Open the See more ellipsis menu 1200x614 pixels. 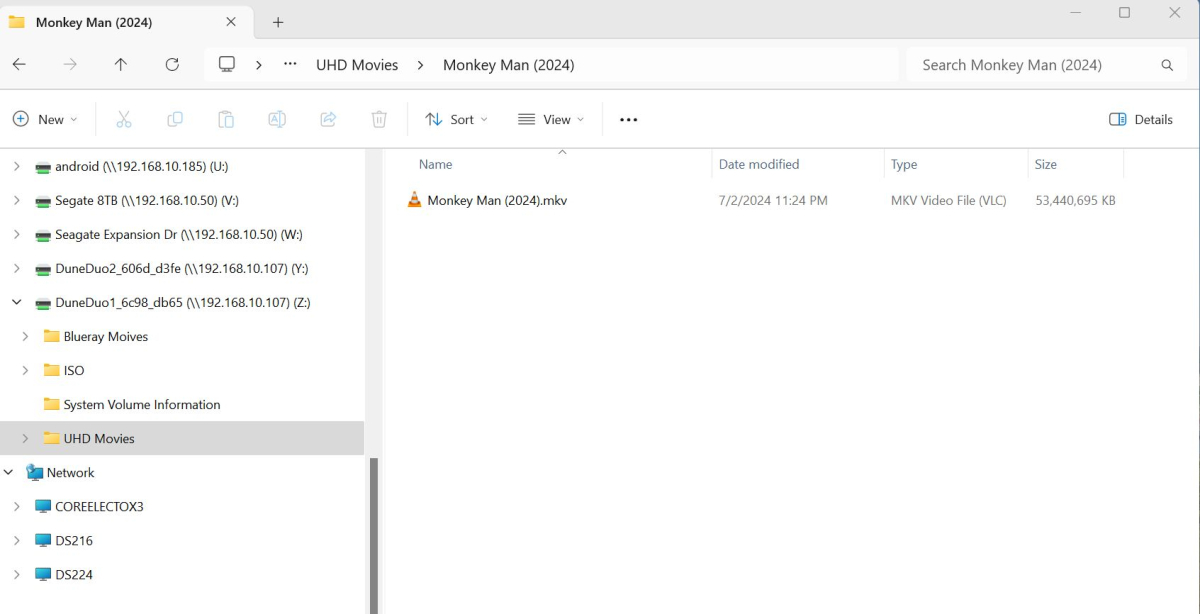pyautogui.click(x=628, y=119)
